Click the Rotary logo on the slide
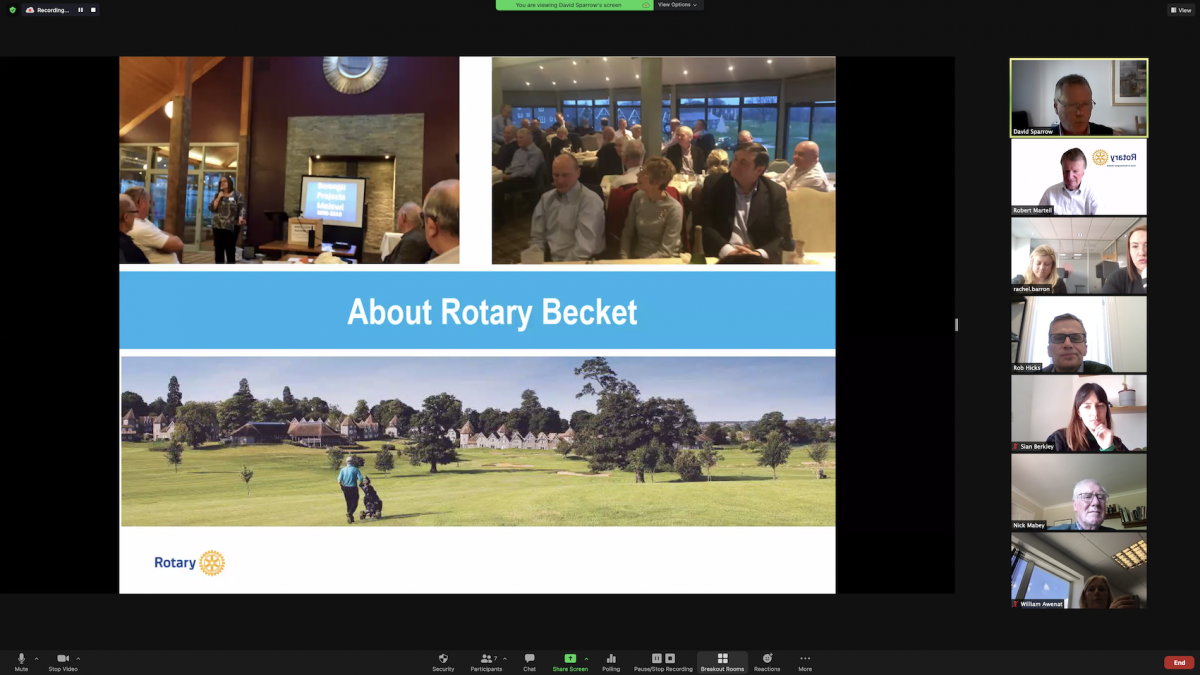The image size is (1200, 675). click(x=190, y=562)
